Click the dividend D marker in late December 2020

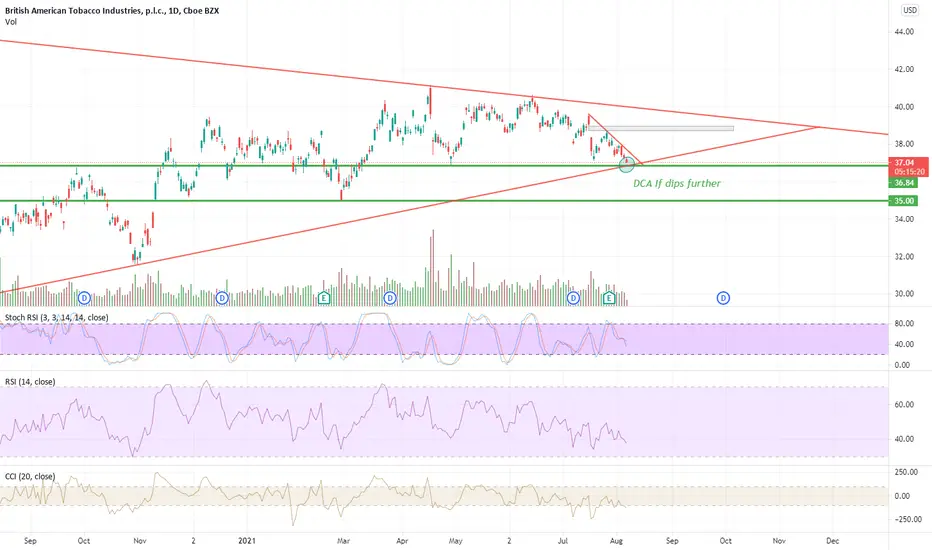coord(222,298)
